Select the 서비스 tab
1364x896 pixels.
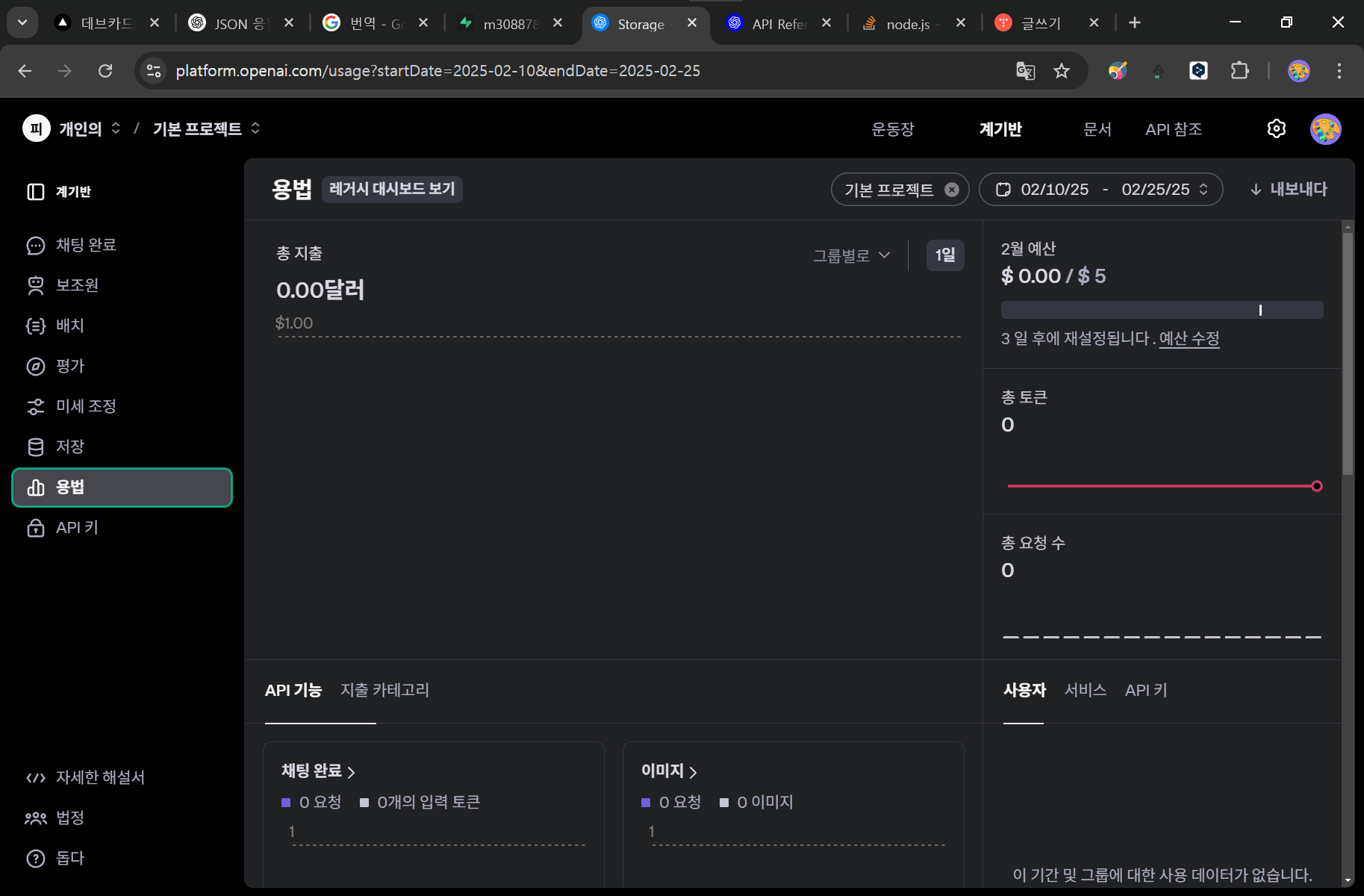1086,690
